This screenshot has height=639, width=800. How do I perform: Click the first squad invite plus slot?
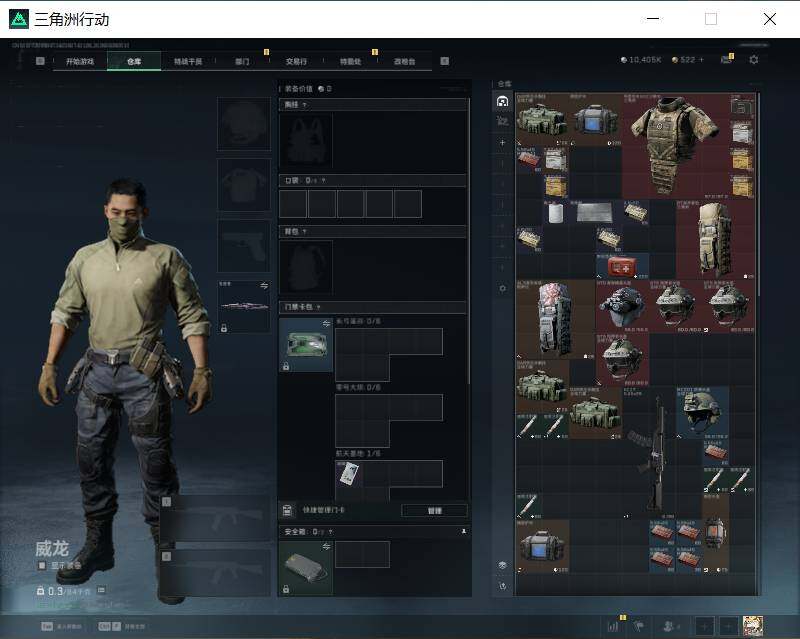pos(704,626)
